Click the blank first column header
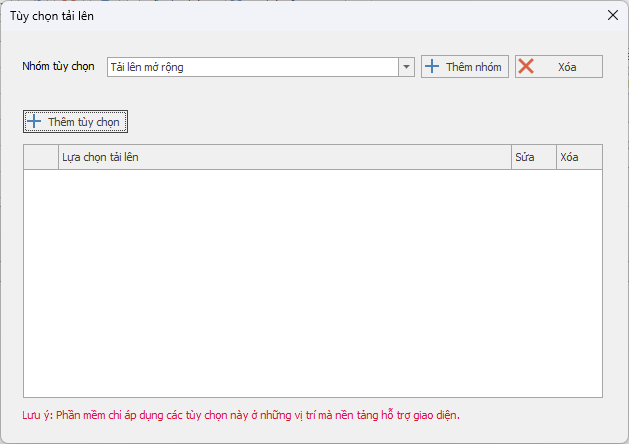The width and height of the screenshot is (629, 444). 41,158
